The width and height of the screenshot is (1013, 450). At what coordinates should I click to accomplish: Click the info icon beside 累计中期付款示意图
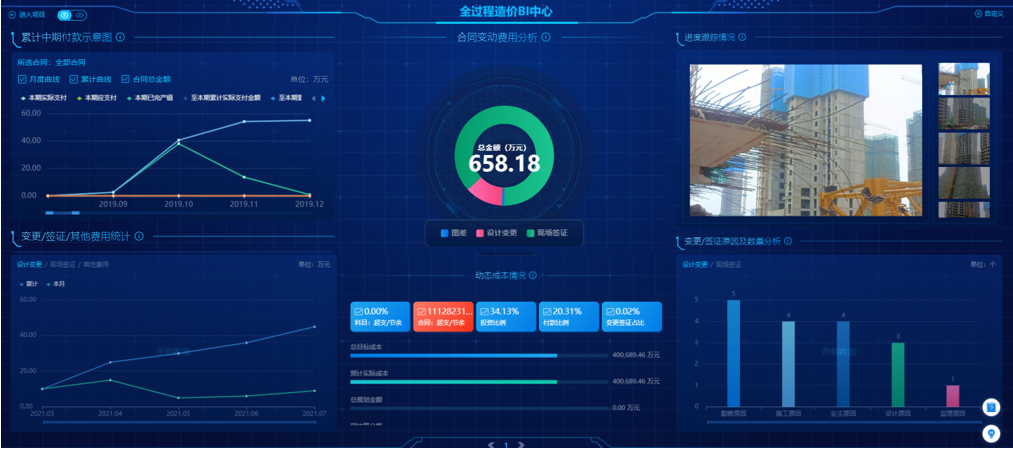click(x=120, y=38)
